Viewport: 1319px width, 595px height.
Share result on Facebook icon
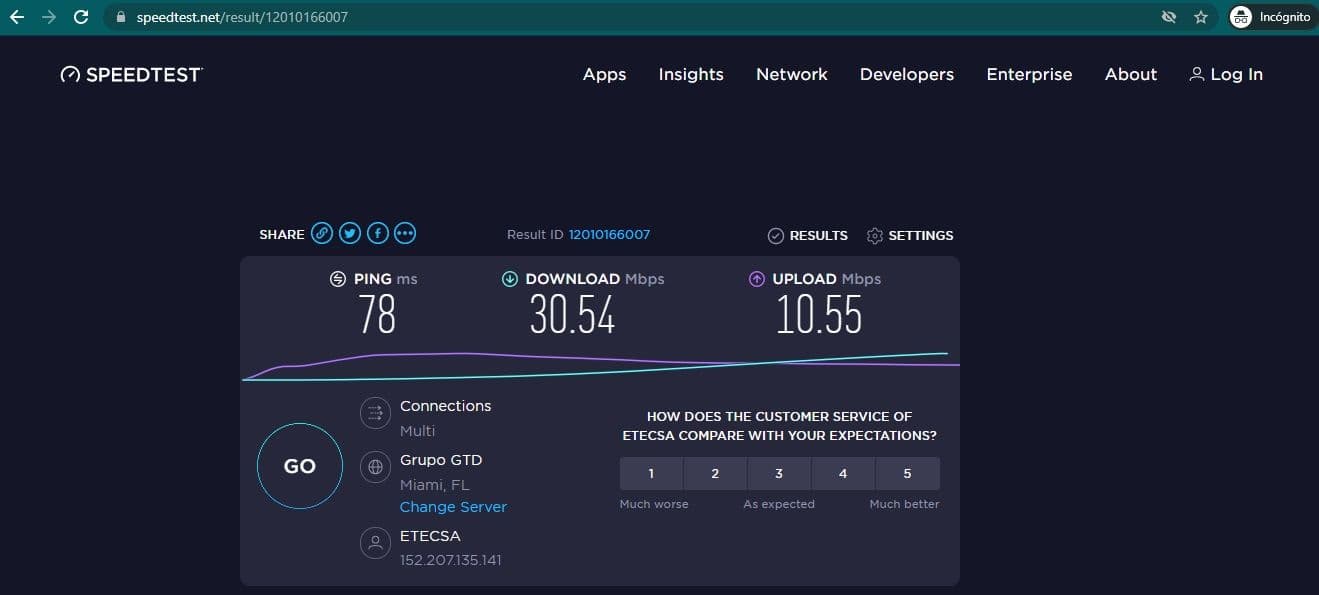point(377,234)
